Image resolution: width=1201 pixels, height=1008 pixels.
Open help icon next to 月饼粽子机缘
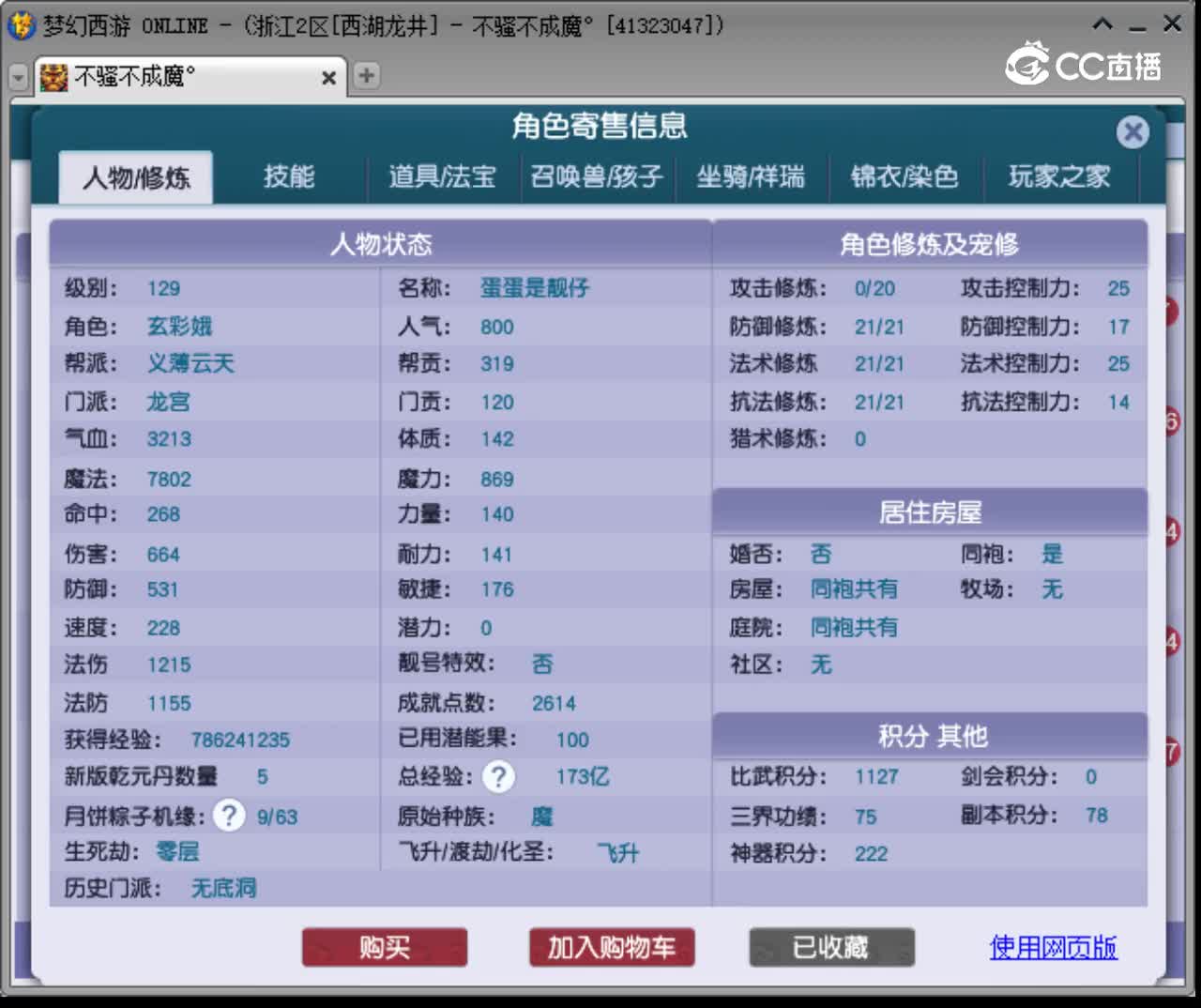228,815
